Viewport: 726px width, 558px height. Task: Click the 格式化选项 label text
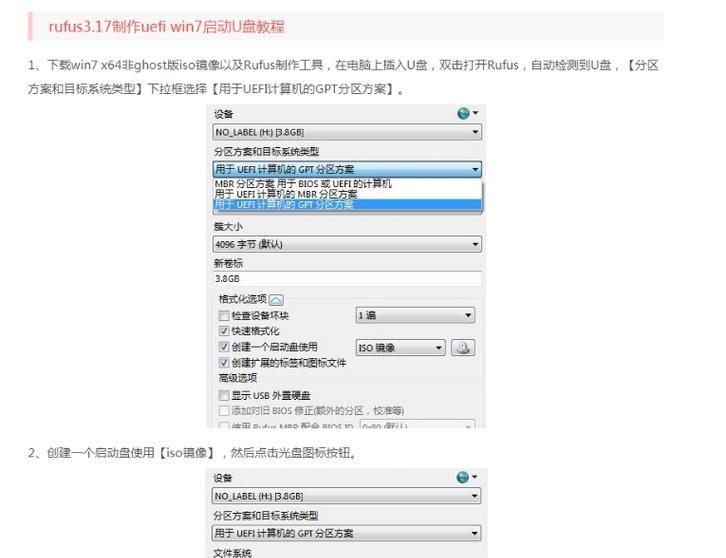pyautogui.click(x=243, y=299)
